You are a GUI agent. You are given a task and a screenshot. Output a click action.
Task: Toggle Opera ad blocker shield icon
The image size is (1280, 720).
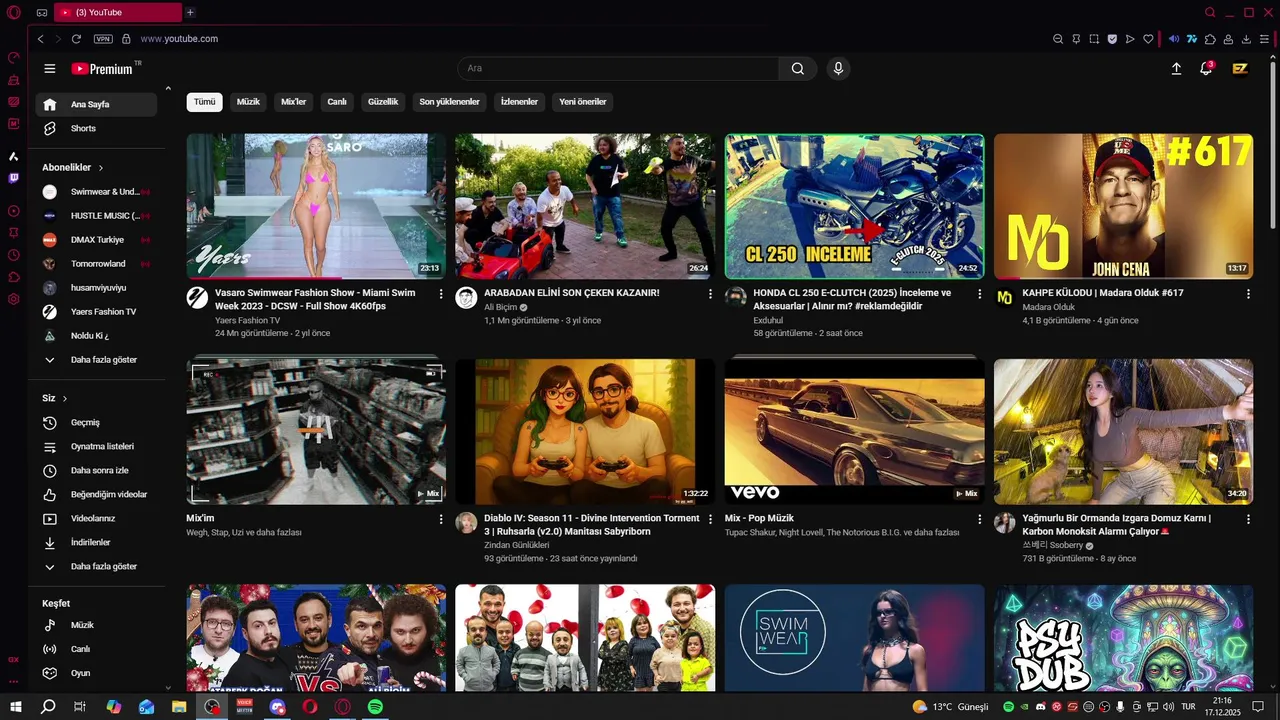pyautogui.click(x=1112, y=39)
